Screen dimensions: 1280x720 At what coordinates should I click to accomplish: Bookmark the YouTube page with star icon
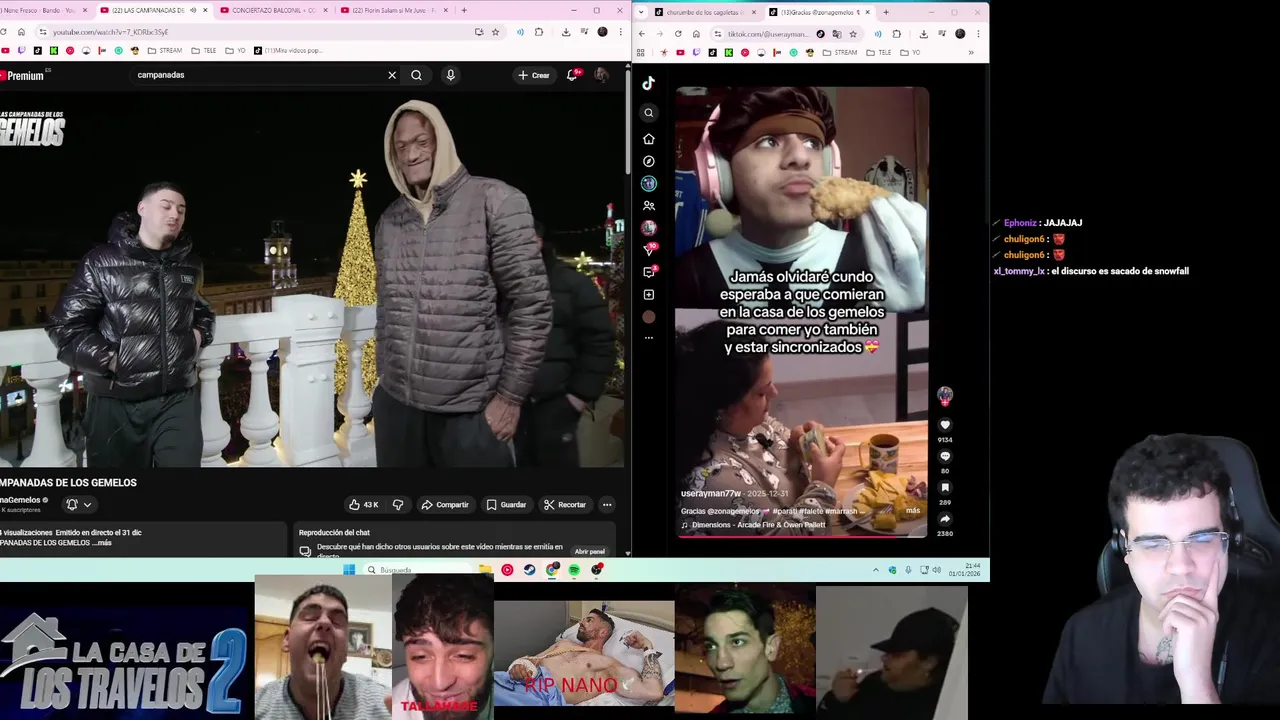point(495,32)
